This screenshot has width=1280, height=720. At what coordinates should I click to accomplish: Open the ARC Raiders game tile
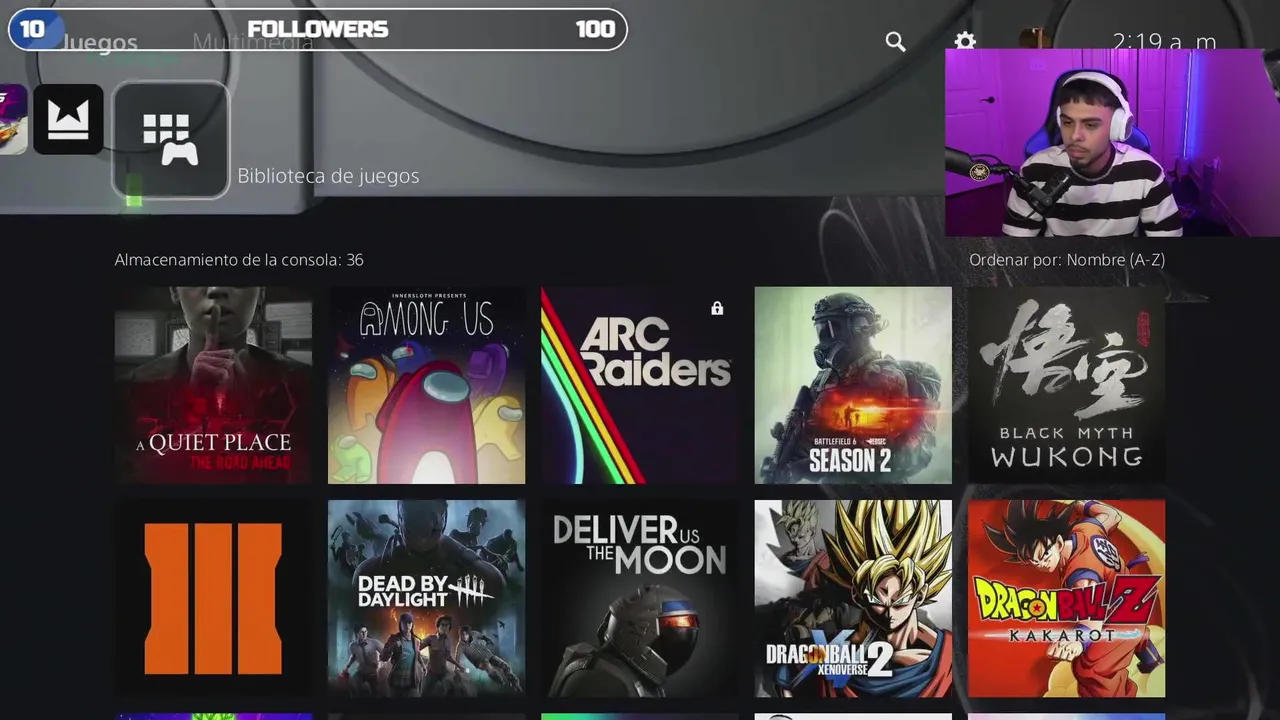pyautogui.click(x=639, y=385)
